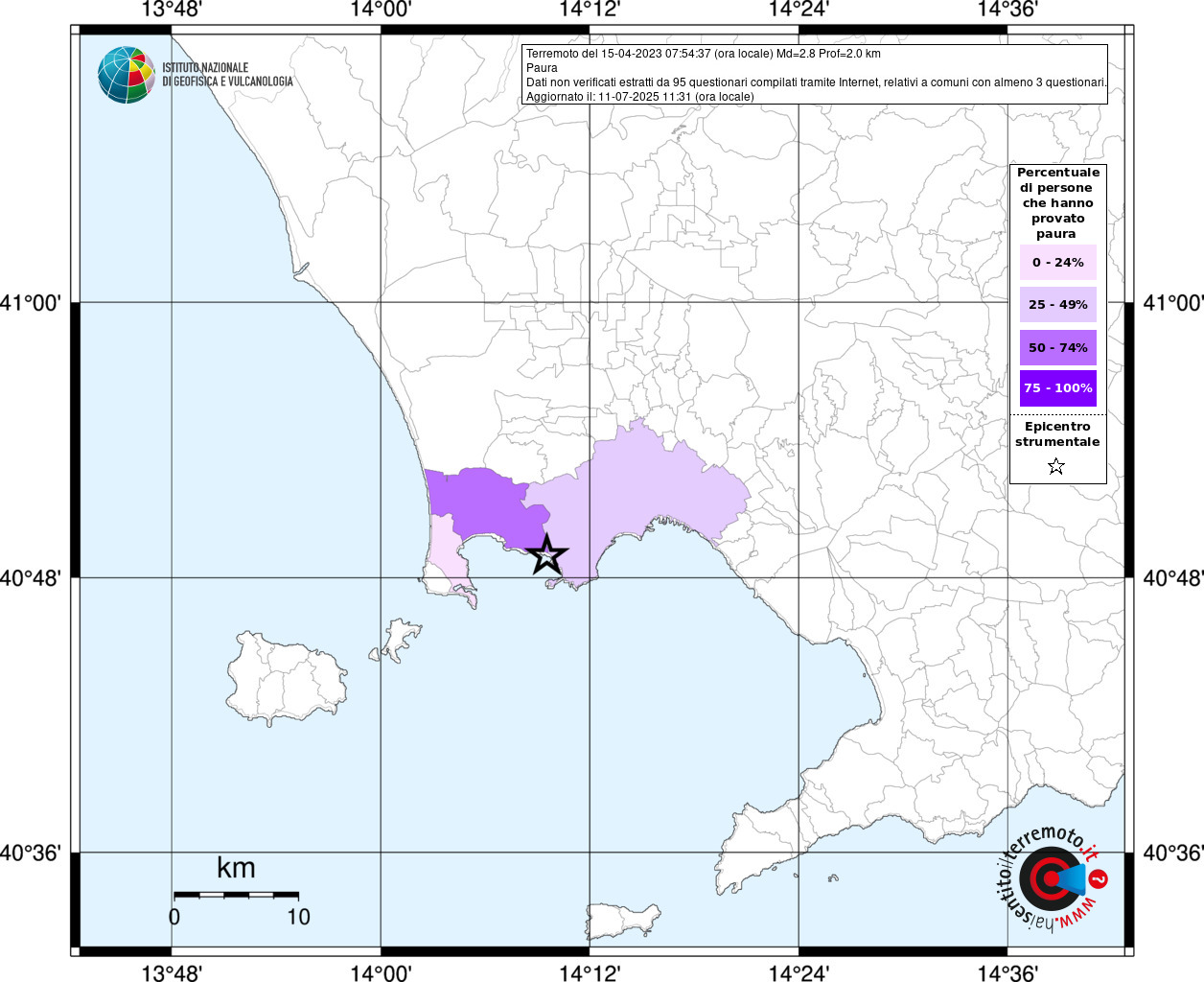Click the island of Capri
This screenshot has height=982, width=1204.
(624, 922)
